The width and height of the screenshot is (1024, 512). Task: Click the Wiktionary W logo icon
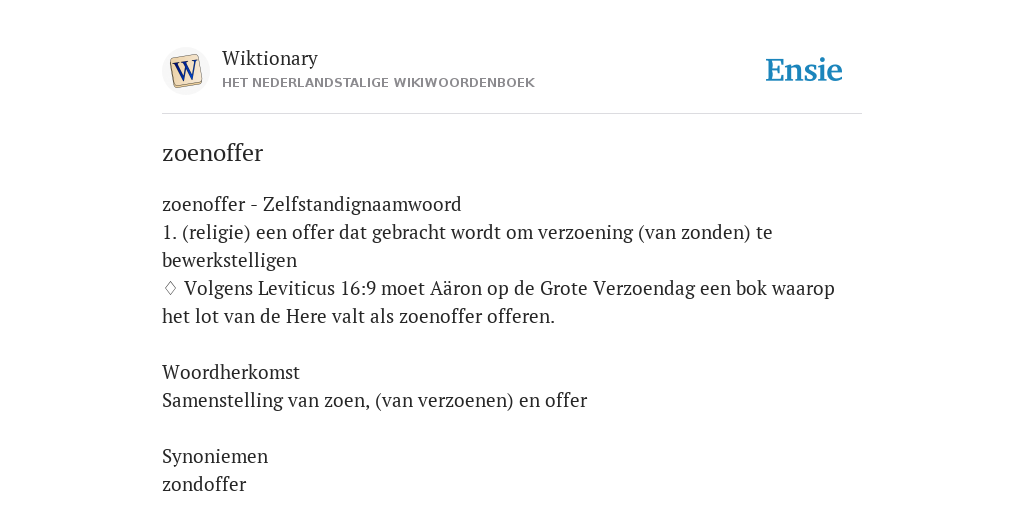click(185, 71)
